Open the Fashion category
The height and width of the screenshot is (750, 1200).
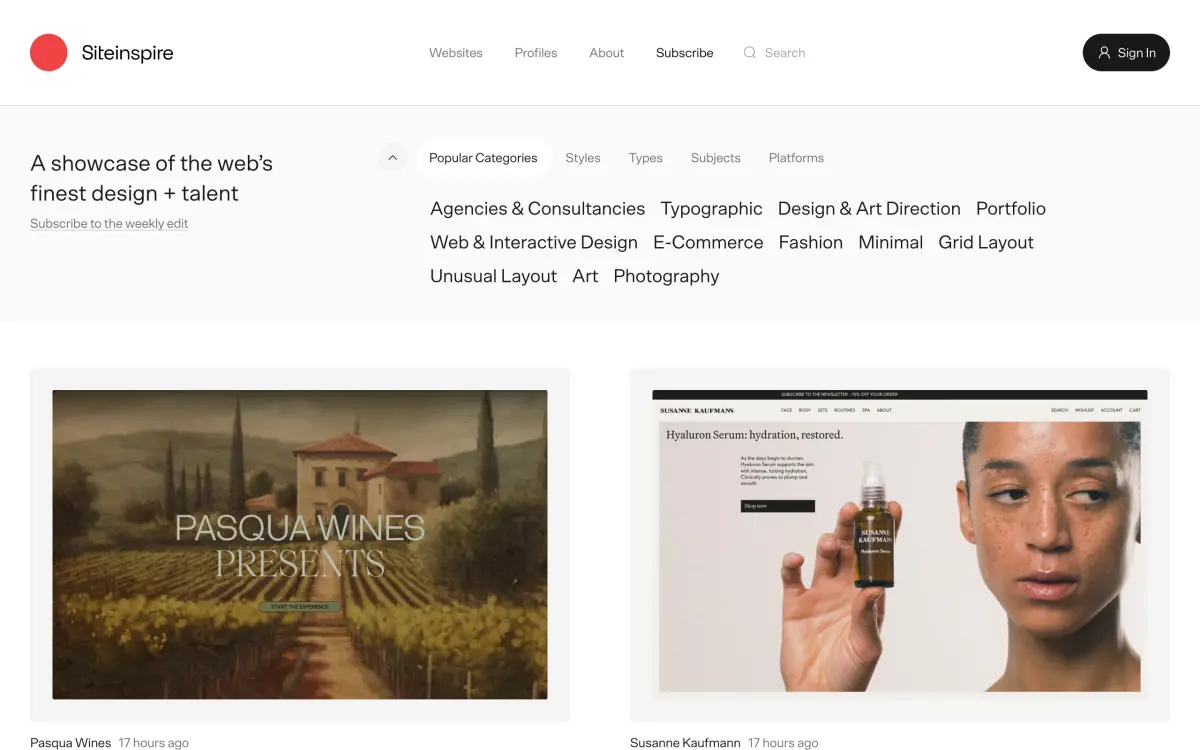click(811, 243)
